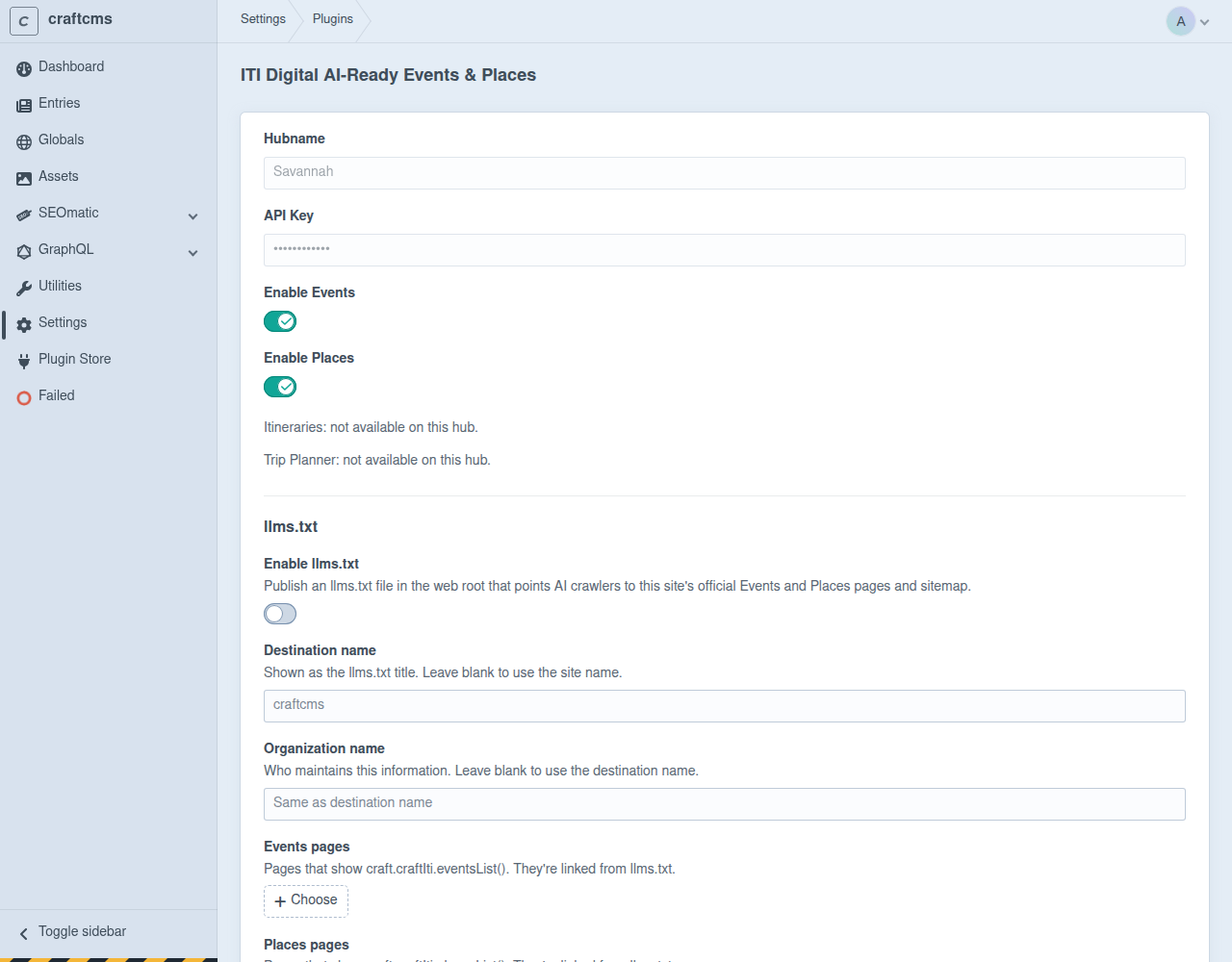Turn on the Enable llms.txt switch
This screenshot has width=1232, height=962.
280,614
